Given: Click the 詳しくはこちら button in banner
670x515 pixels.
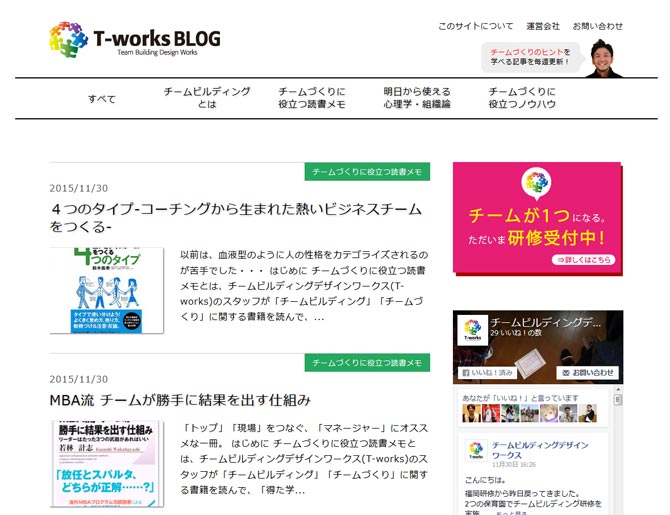Looking at the screenshot, I should tap(584, 260).
